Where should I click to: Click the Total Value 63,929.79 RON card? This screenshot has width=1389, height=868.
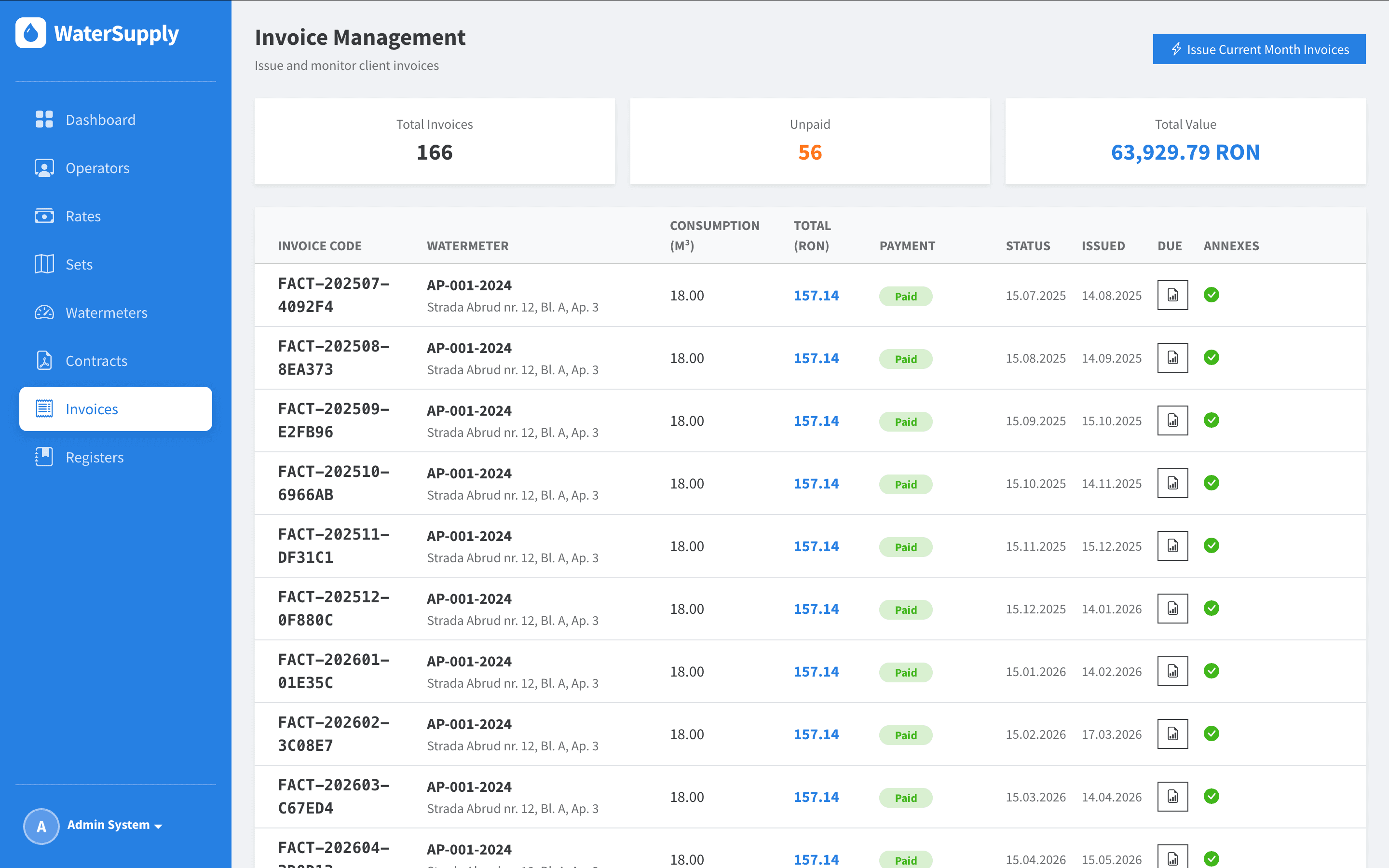pyautogui.click(x=1185, y=141)
